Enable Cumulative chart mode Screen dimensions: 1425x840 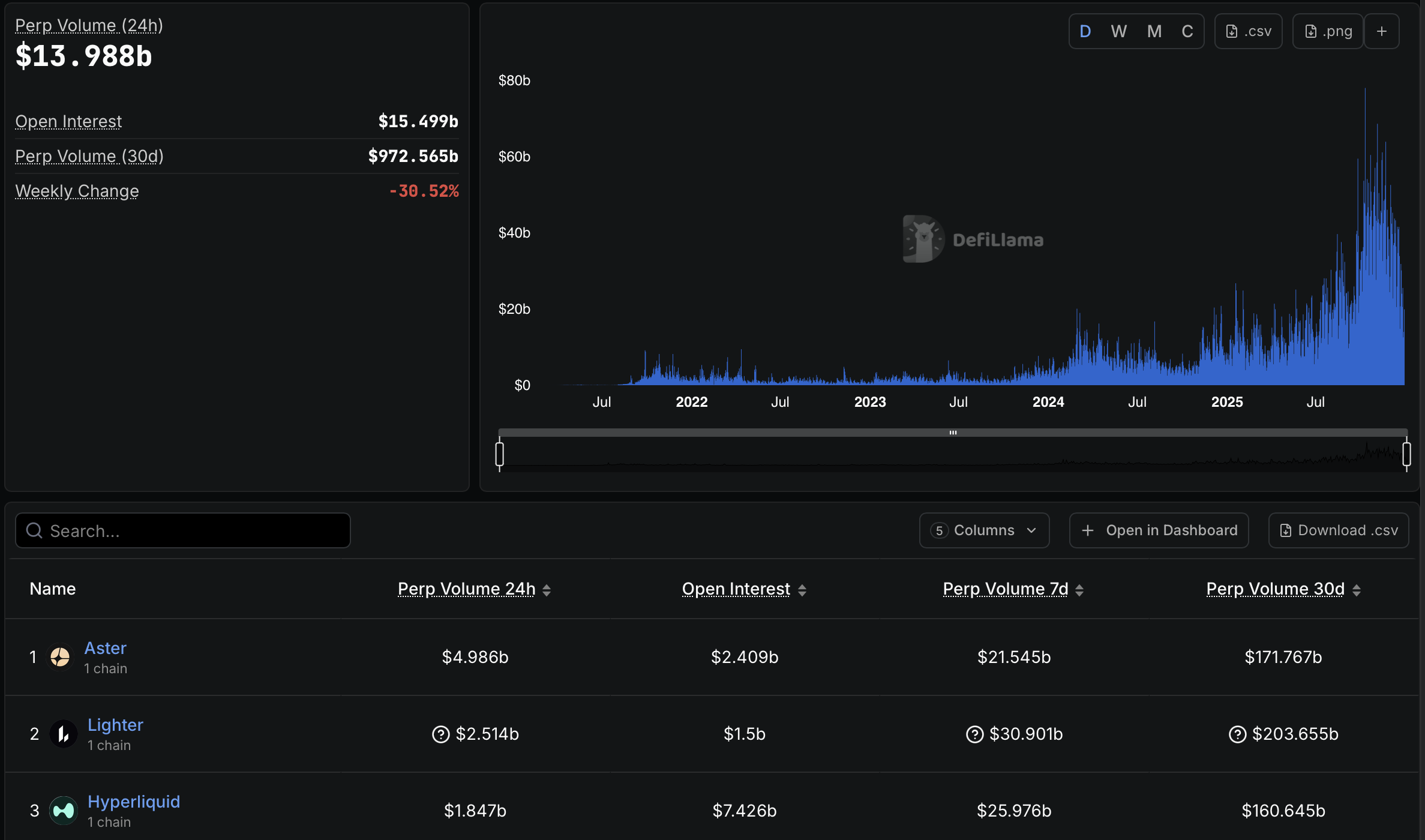click(x=1187, y=31)
